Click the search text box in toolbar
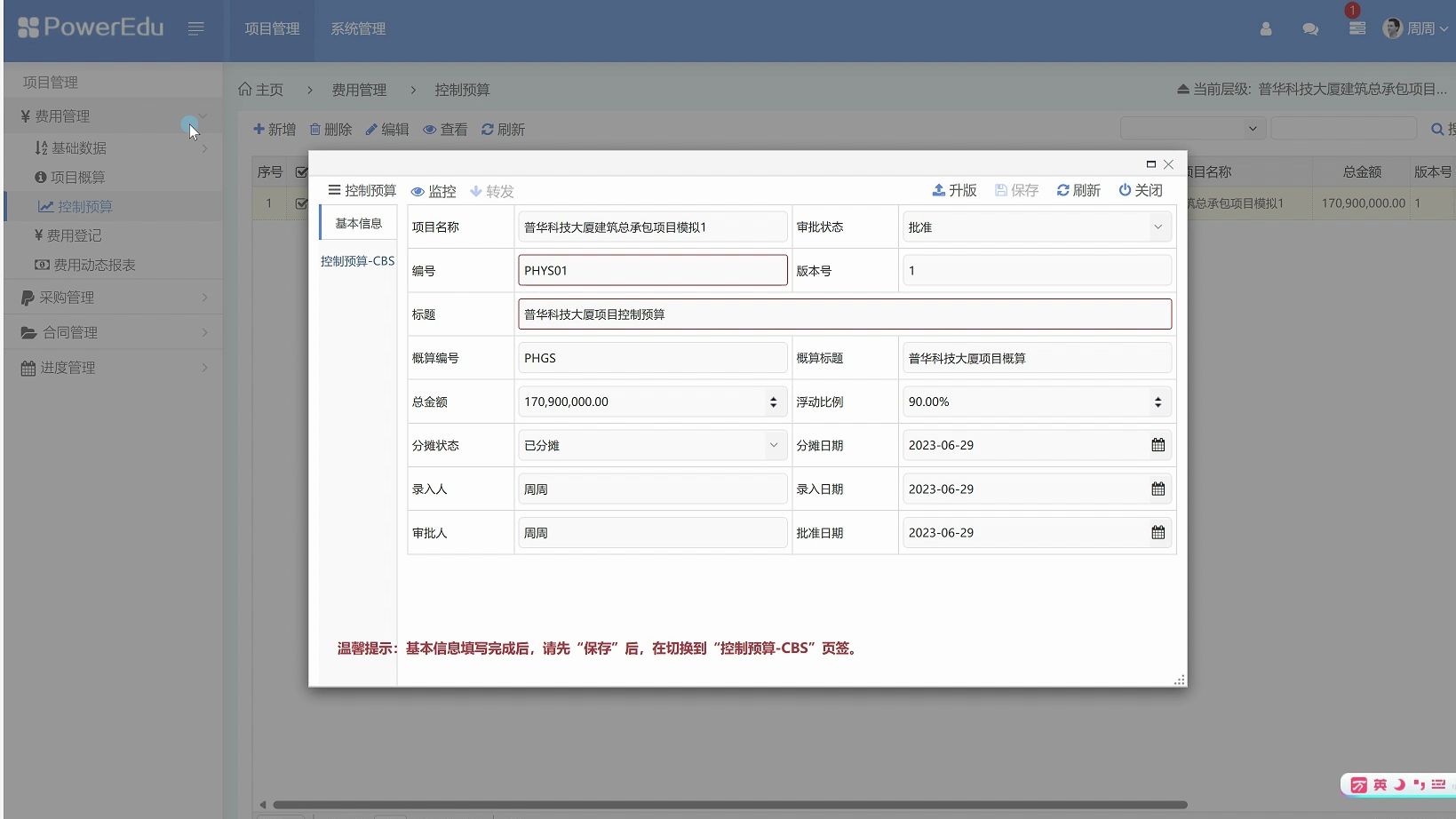Viewport: 1456px width, 819px height. pyautogui.click(x=1343, y=129)
